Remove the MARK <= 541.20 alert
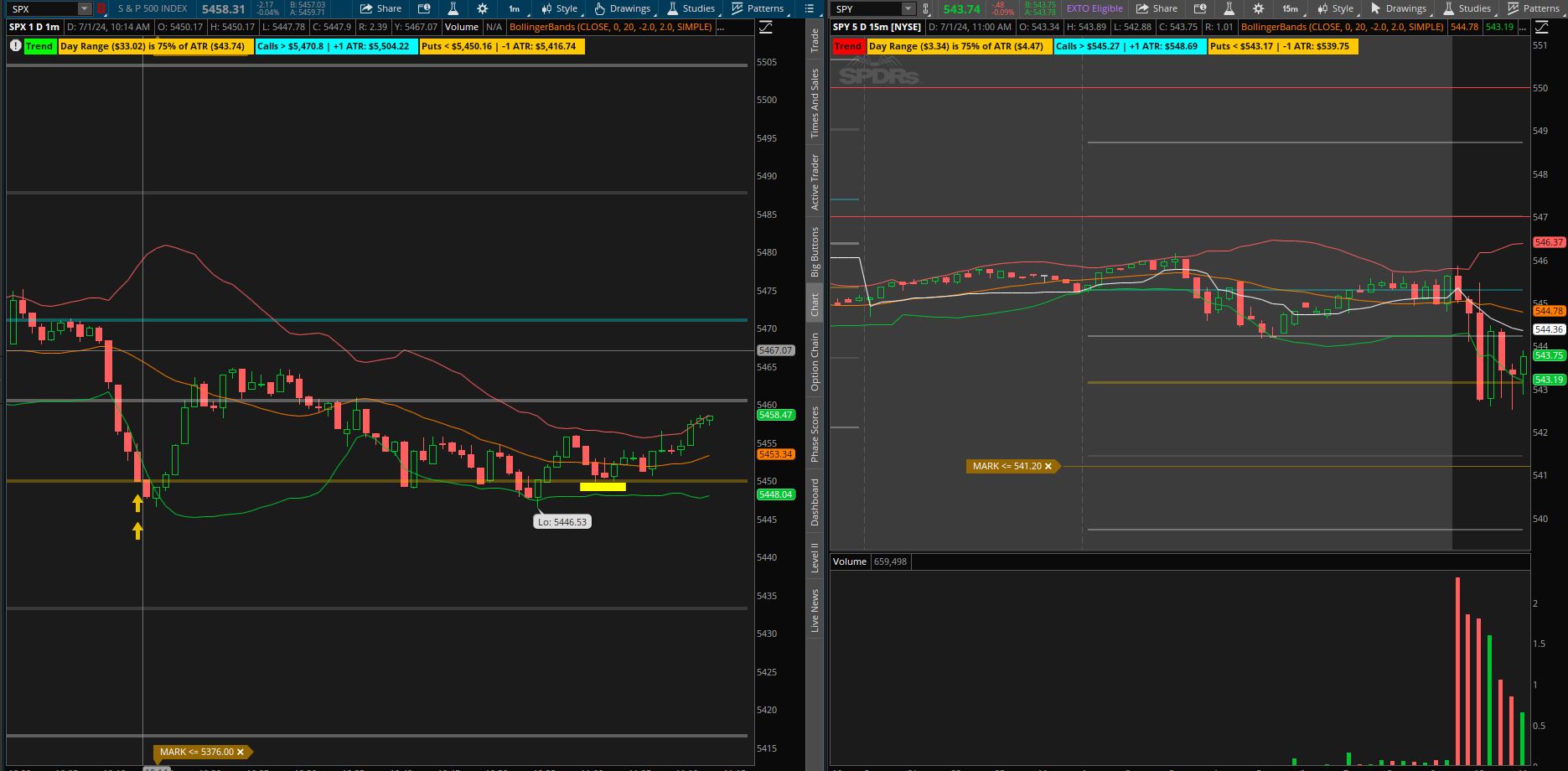1568x771 pixels. click(1048, 466)
